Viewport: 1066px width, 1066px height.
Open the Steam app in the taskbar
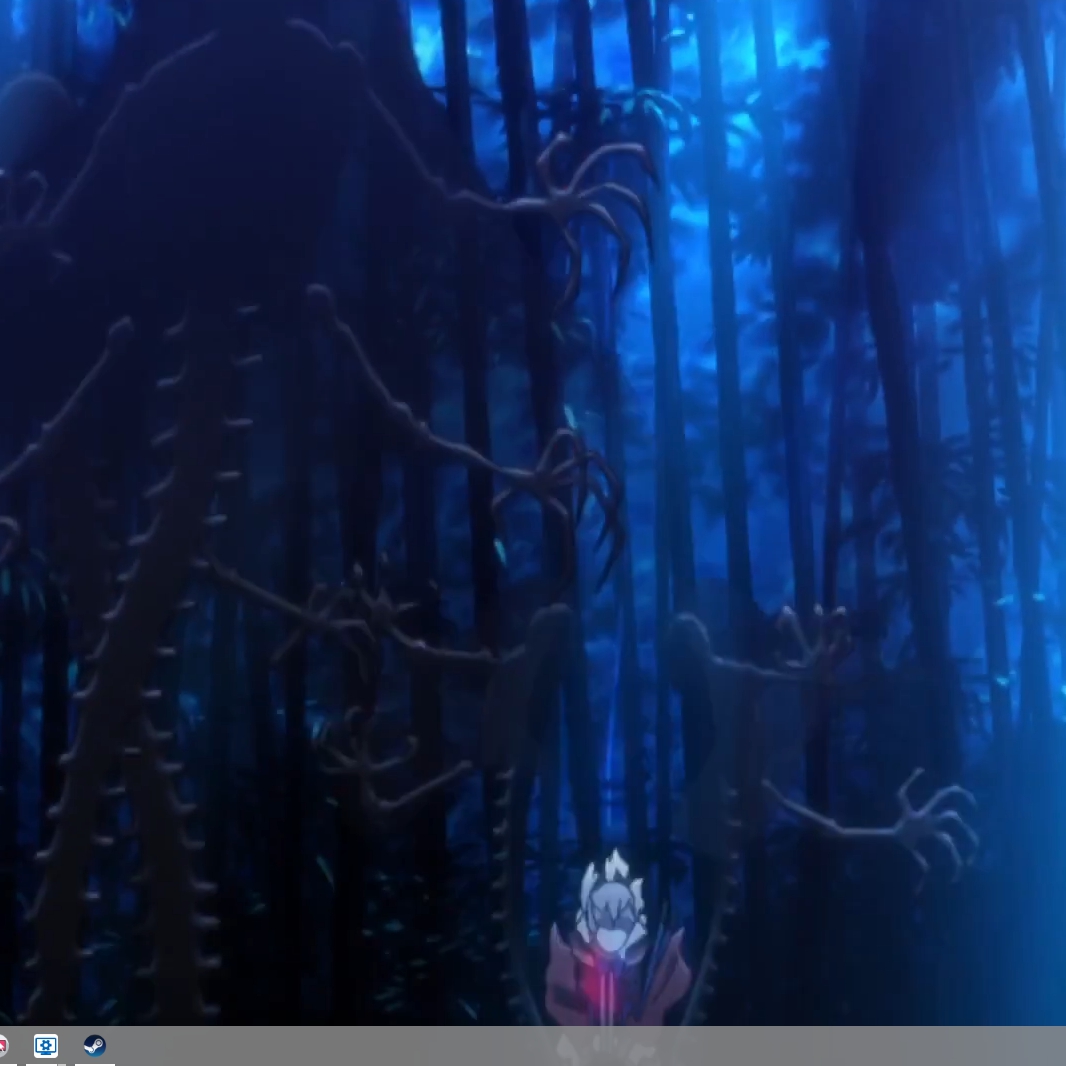point(94,1045)
